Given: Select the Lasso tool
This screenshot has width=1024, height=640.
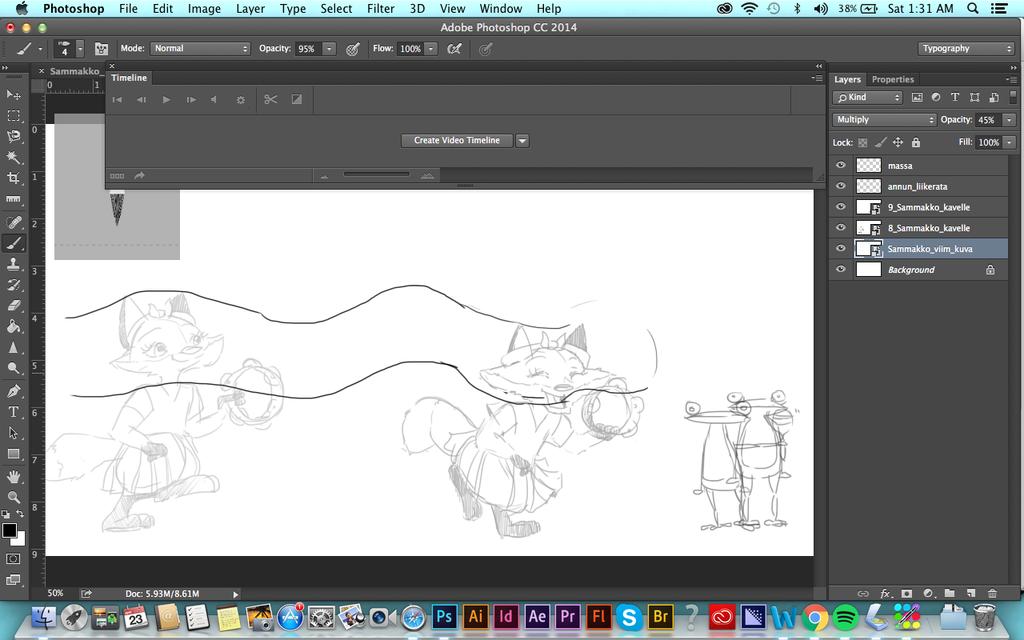Looking at the screenshot, I should click(13, 136).
